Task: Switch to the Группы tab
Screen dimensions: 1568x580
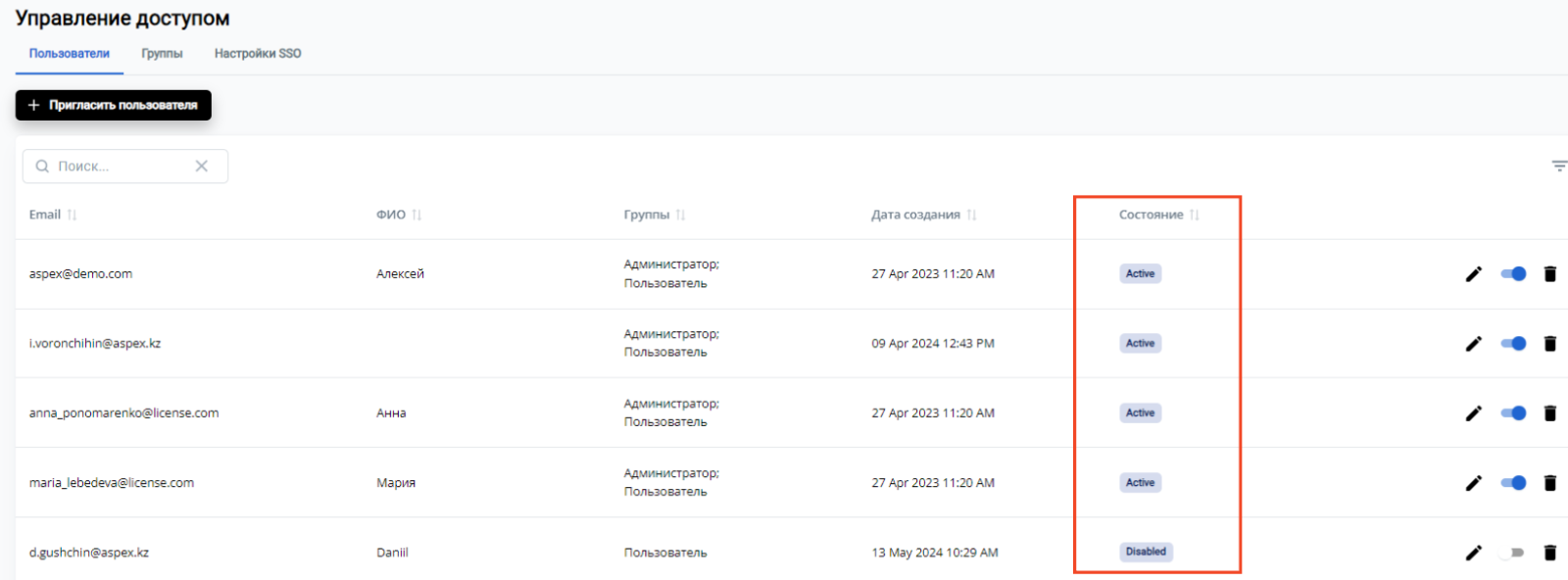Action: (x=162, y=54)
